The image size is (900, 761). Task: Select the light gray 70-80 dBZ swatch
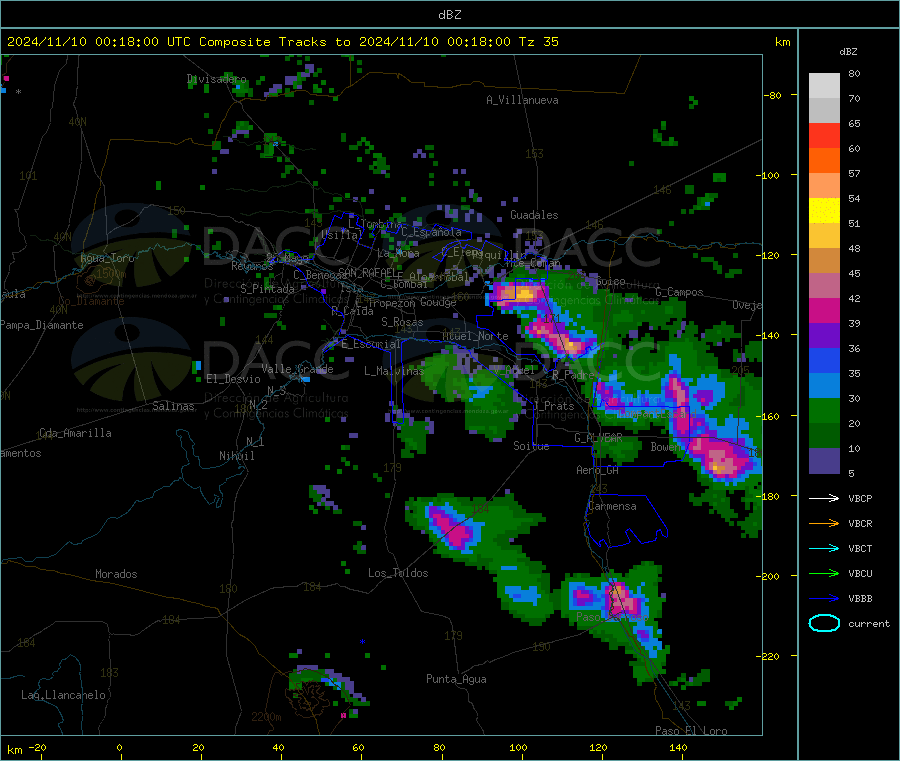click(x=824, y=86)
